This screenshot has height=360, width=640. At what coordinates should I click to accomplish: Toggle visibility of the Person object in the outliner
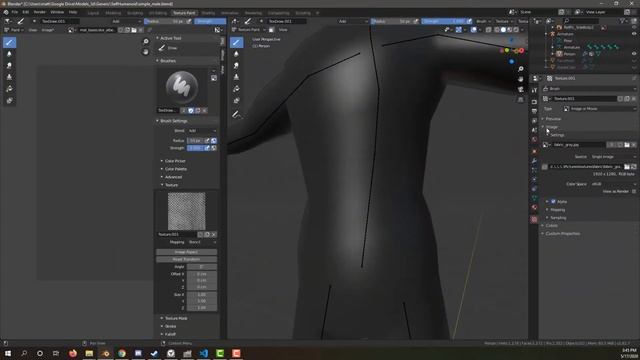coord(634,53)
